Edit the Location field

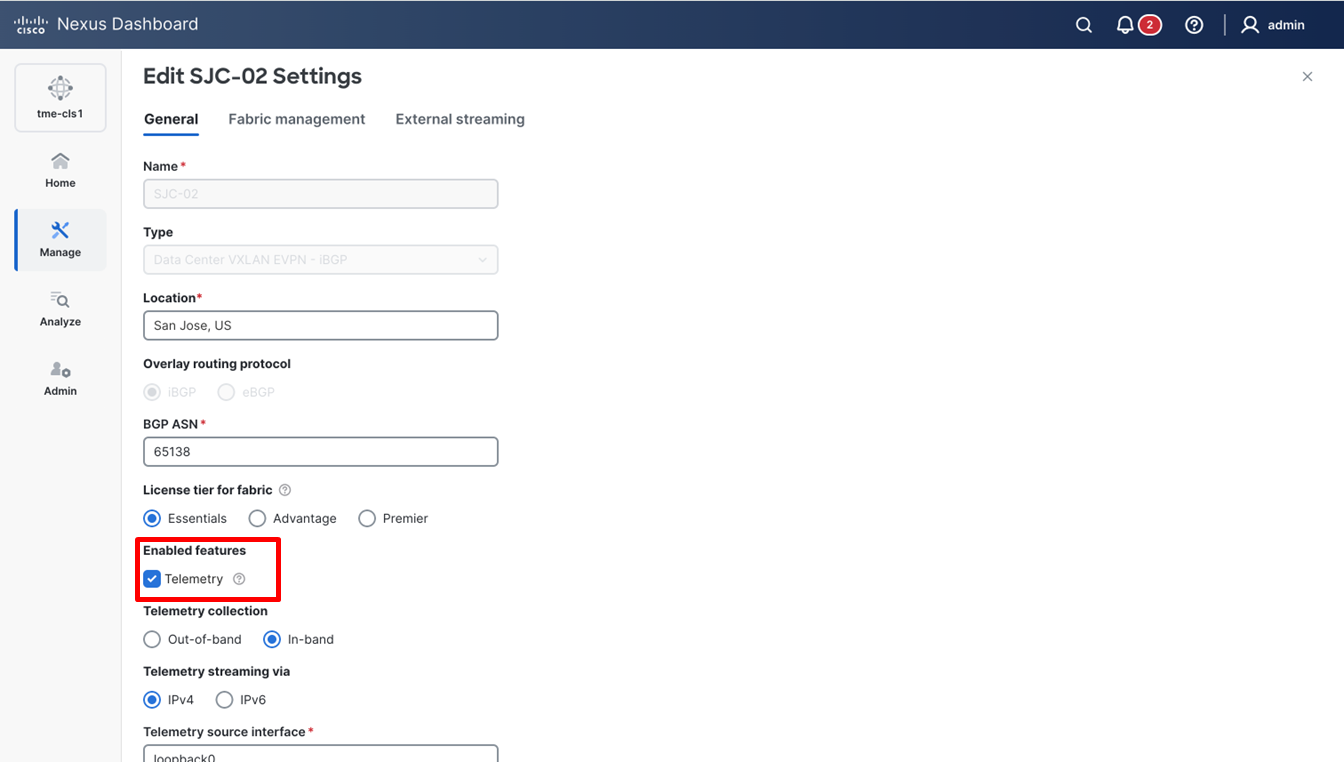[321, 326]
